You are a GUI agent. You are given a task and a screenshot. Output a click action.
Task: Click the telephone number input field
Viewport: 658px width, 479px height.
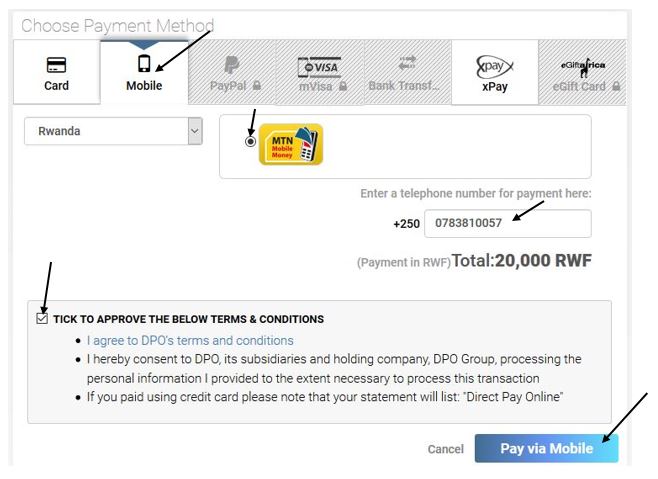[507, 224]
